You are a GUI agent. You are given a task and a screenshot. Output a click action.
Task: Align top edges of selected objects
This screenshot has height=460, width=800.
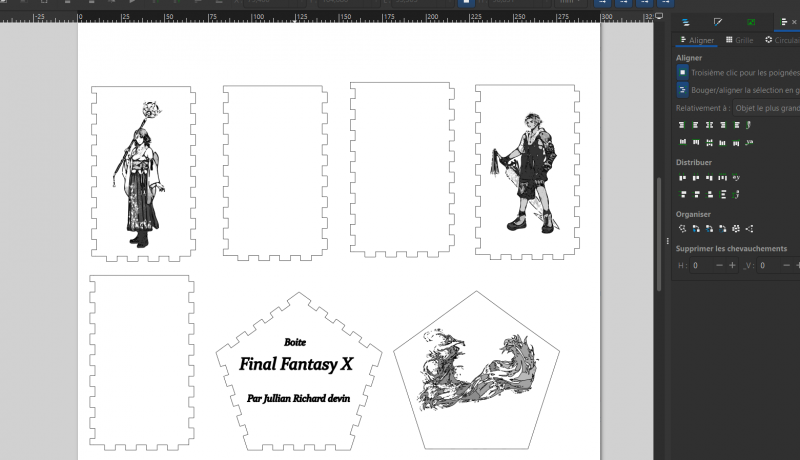(x=695, y=142)
